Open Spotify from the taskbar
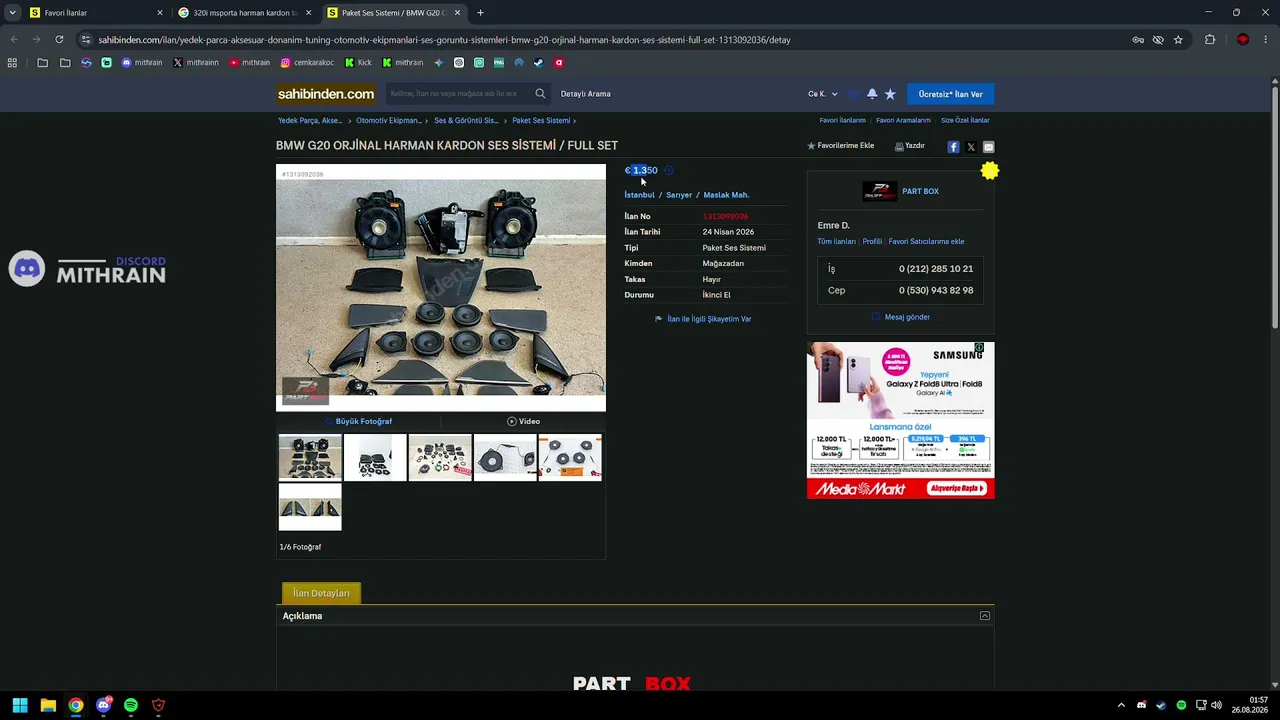The height and width of the screenshot is (720, 1280). point(131,705)
